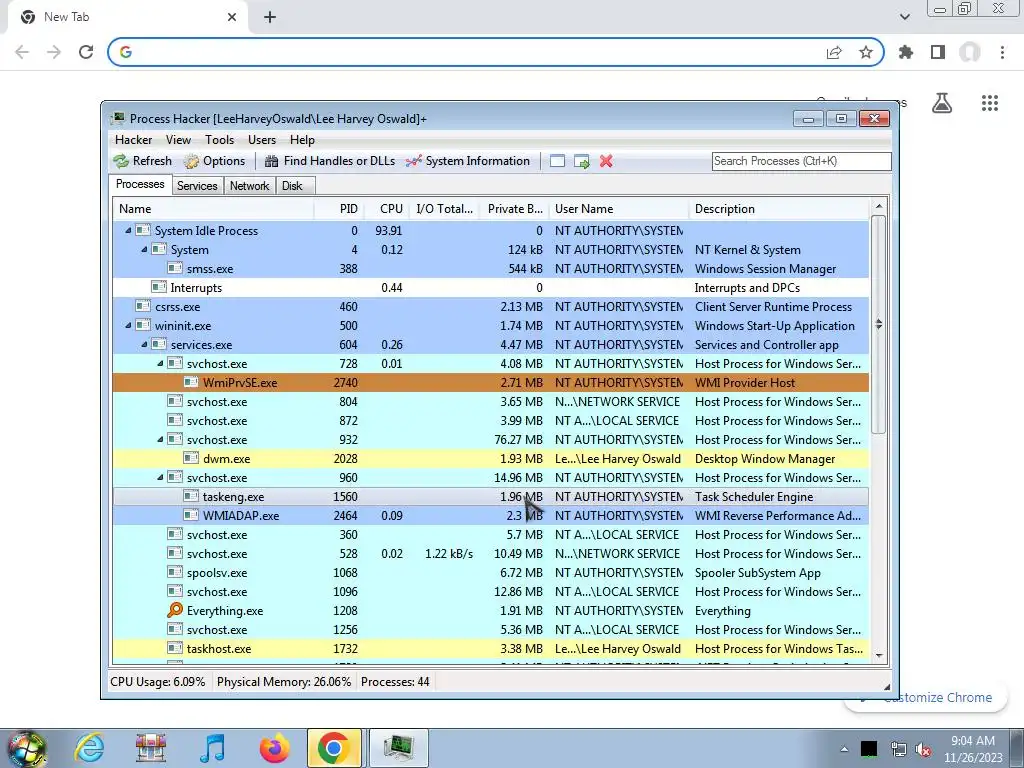Collapse the wininit.exe tree node
1024x768 pixels.
[x=128, y=325]
